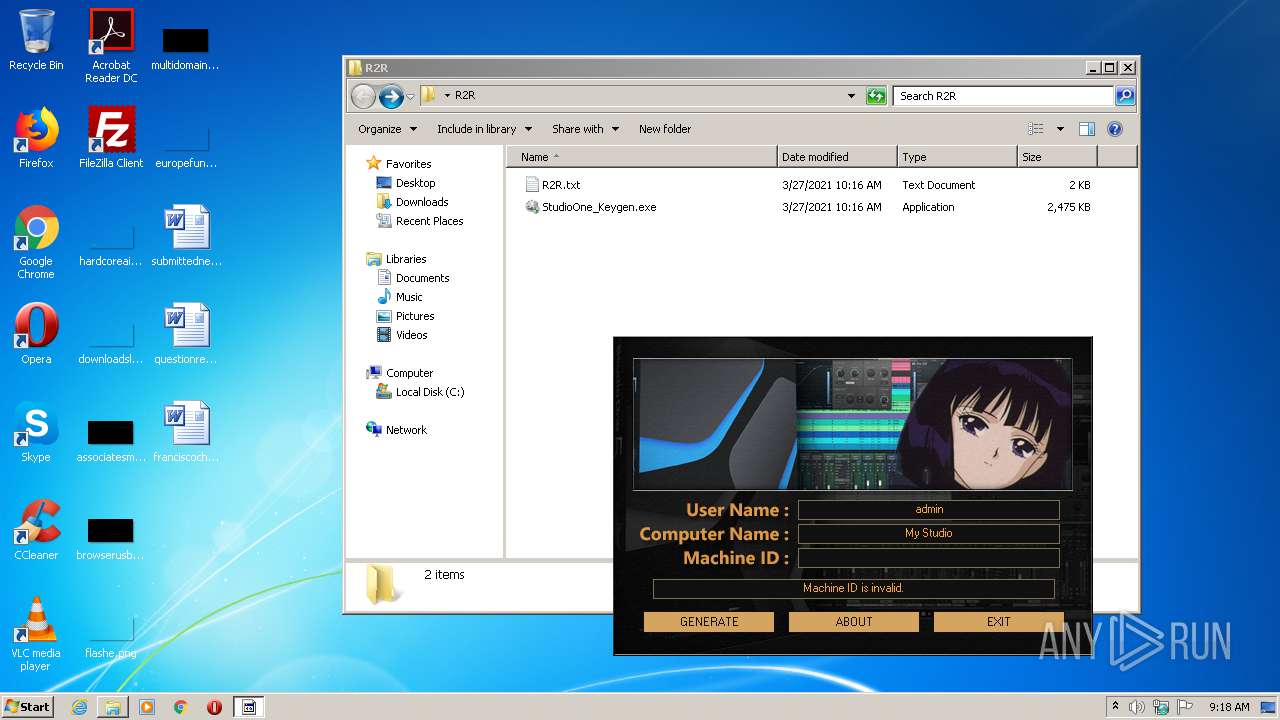Launch Skype desktop shortcut
The image size is (1280, 720).
(36, 432)
